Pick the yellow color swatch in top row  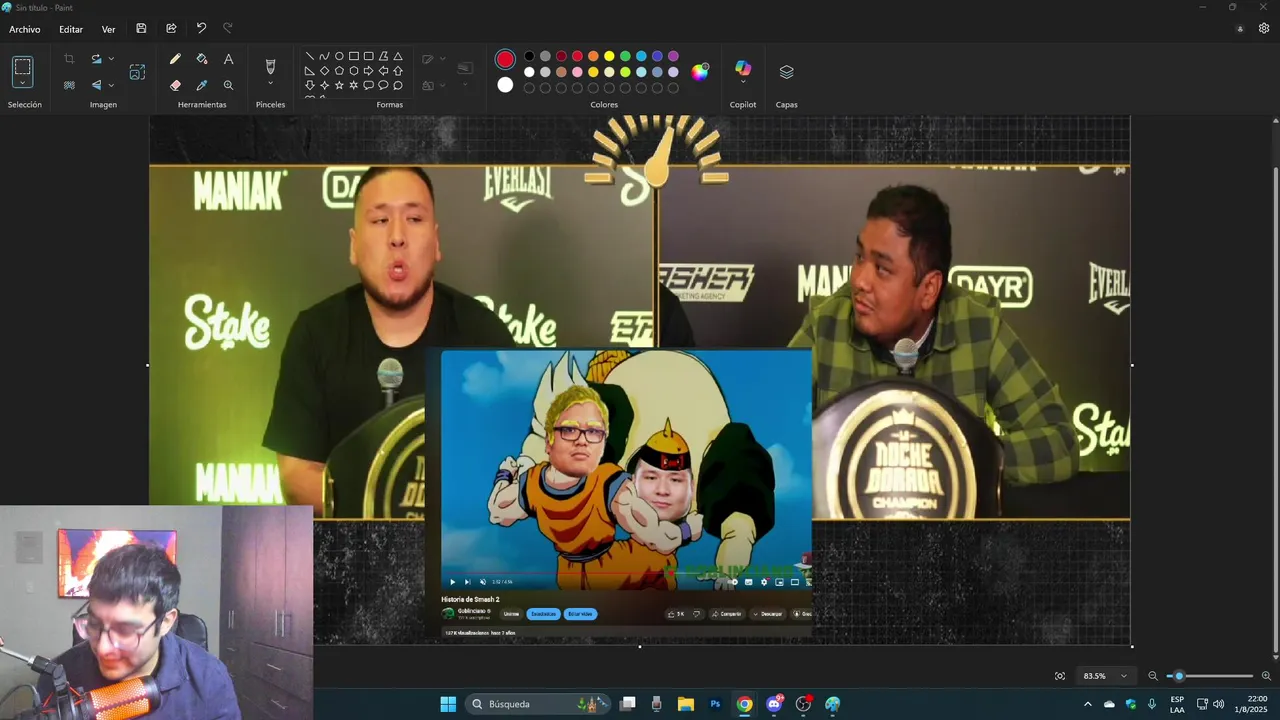[609, 56]
